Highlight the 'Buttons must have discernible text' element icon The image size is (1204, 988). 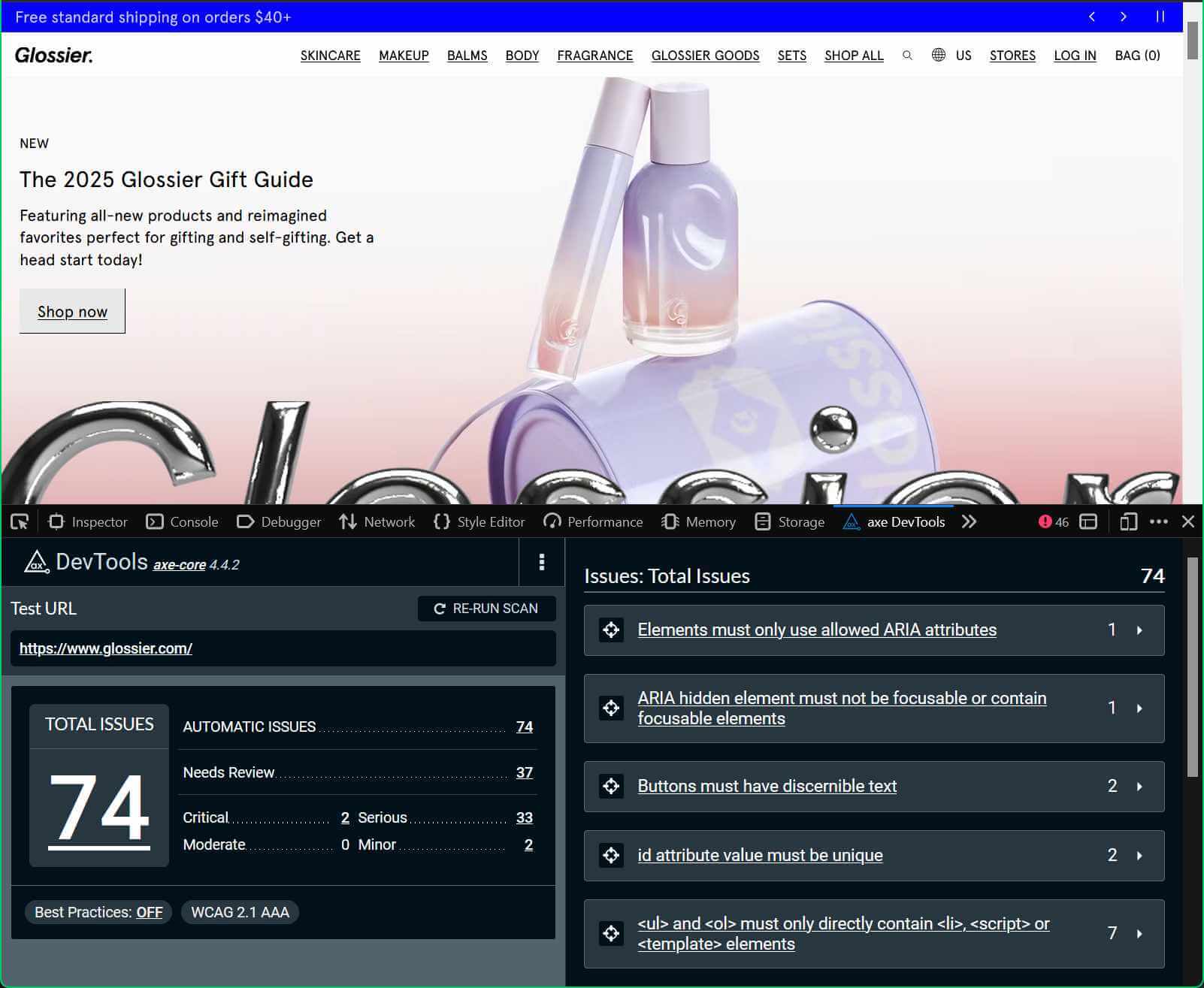pyautogui.click(x=611, y=786)
